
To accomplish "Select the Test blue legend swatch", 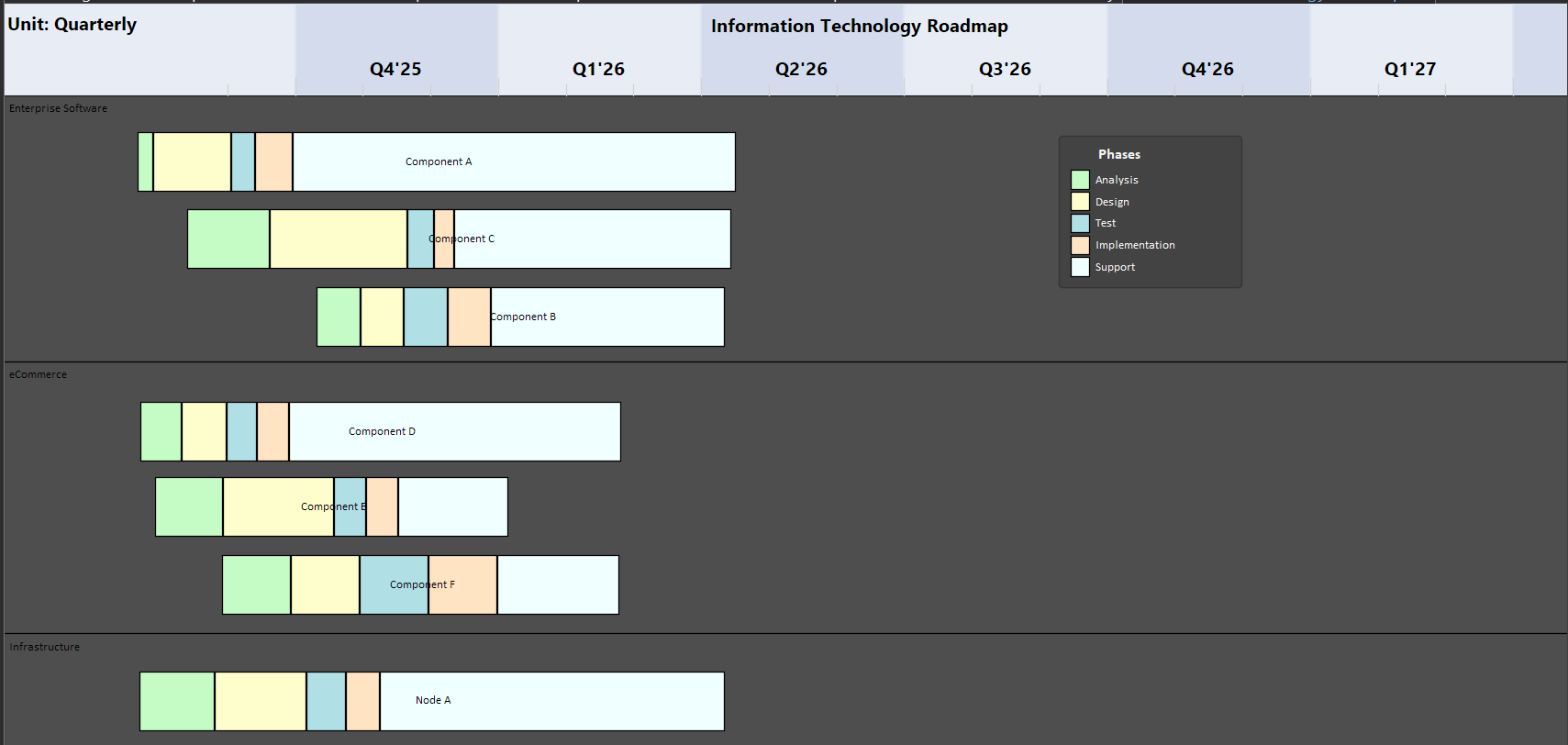I will pyautogui.click(x=1080, y=223).
